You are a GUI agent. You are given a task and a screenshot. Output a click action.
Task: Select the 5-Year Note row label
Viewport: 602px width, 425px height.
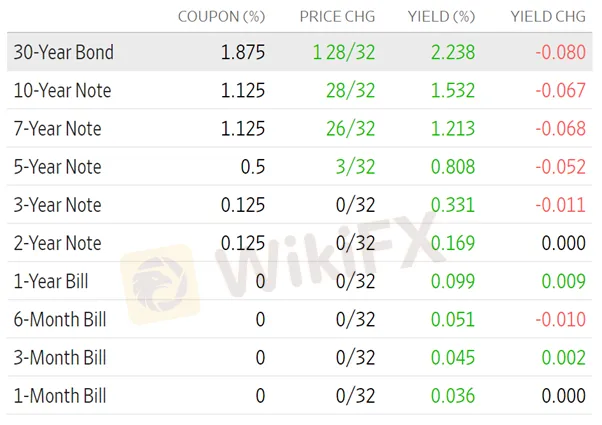click(x=58, y=167)
